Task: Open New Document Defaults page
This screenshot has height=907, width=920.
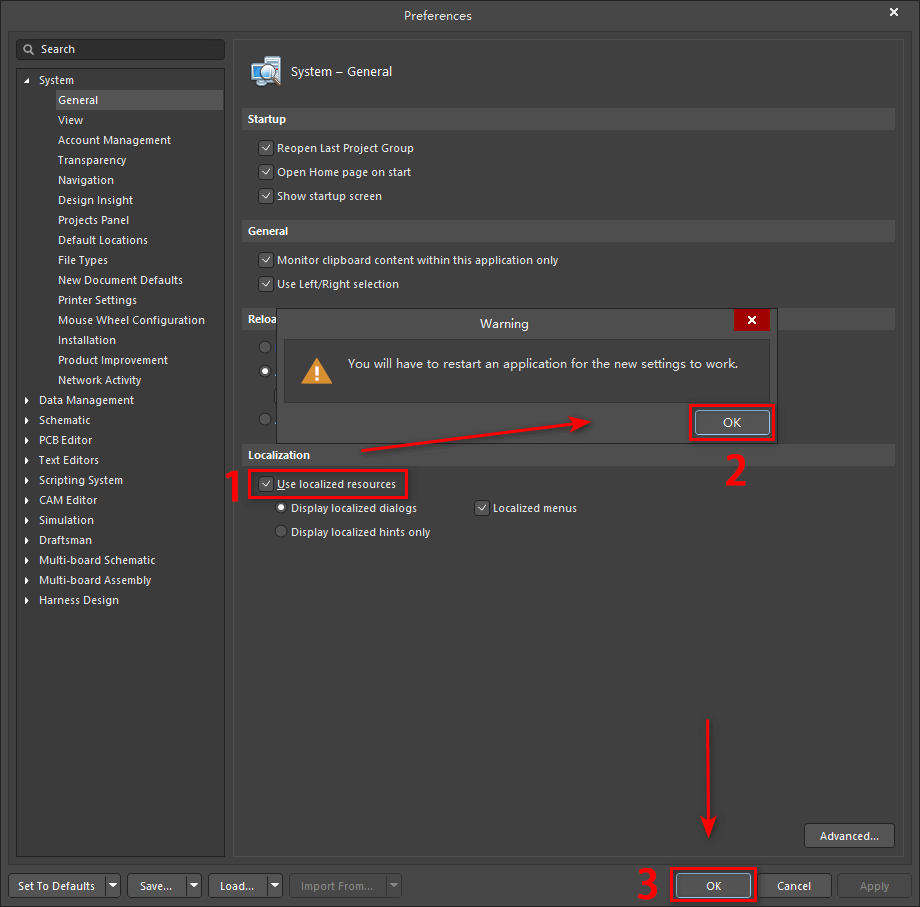Action: point(120,280)
